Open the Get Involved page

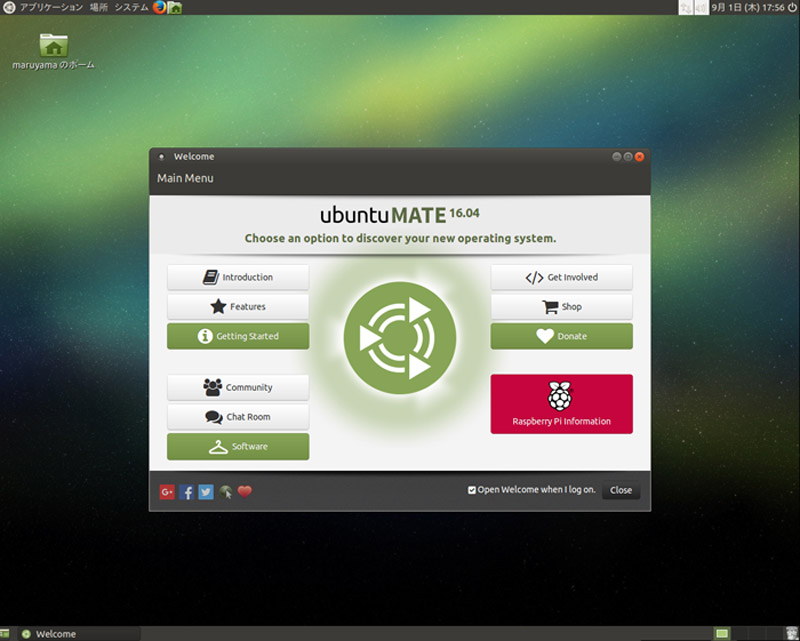click(x=561, y=277)
